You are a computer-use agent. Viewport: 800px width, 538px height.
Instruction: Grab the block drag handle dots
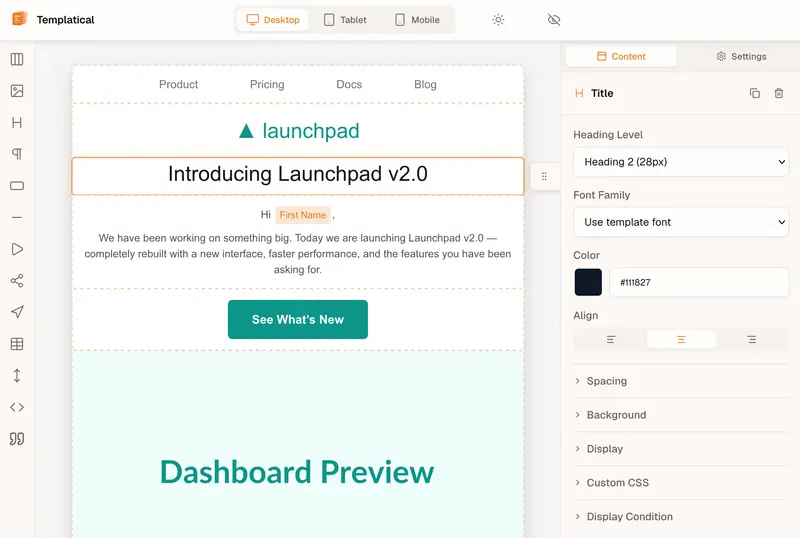544,176
